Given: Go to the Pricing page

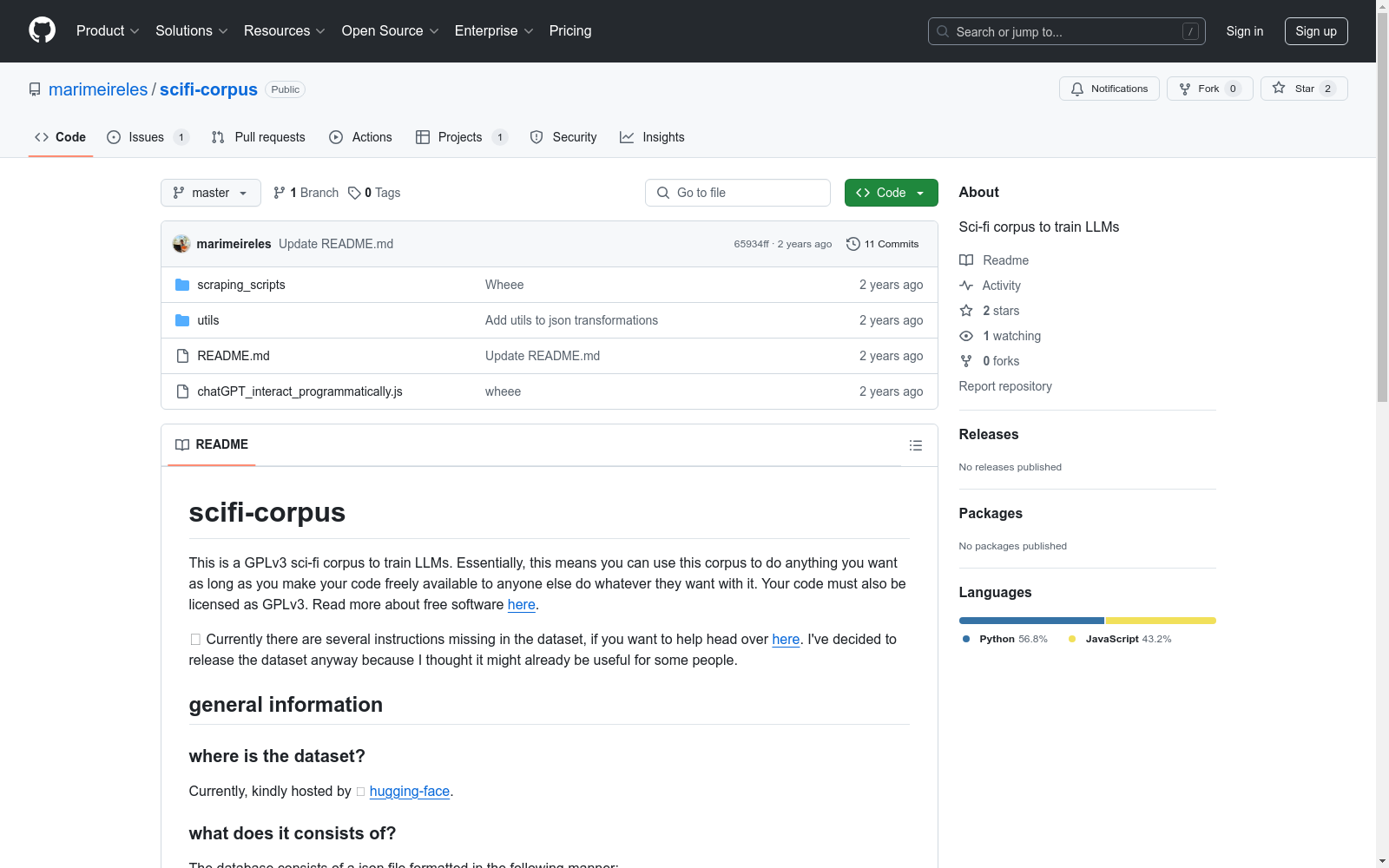Looking at the screenshot, I should click(570, 31).
